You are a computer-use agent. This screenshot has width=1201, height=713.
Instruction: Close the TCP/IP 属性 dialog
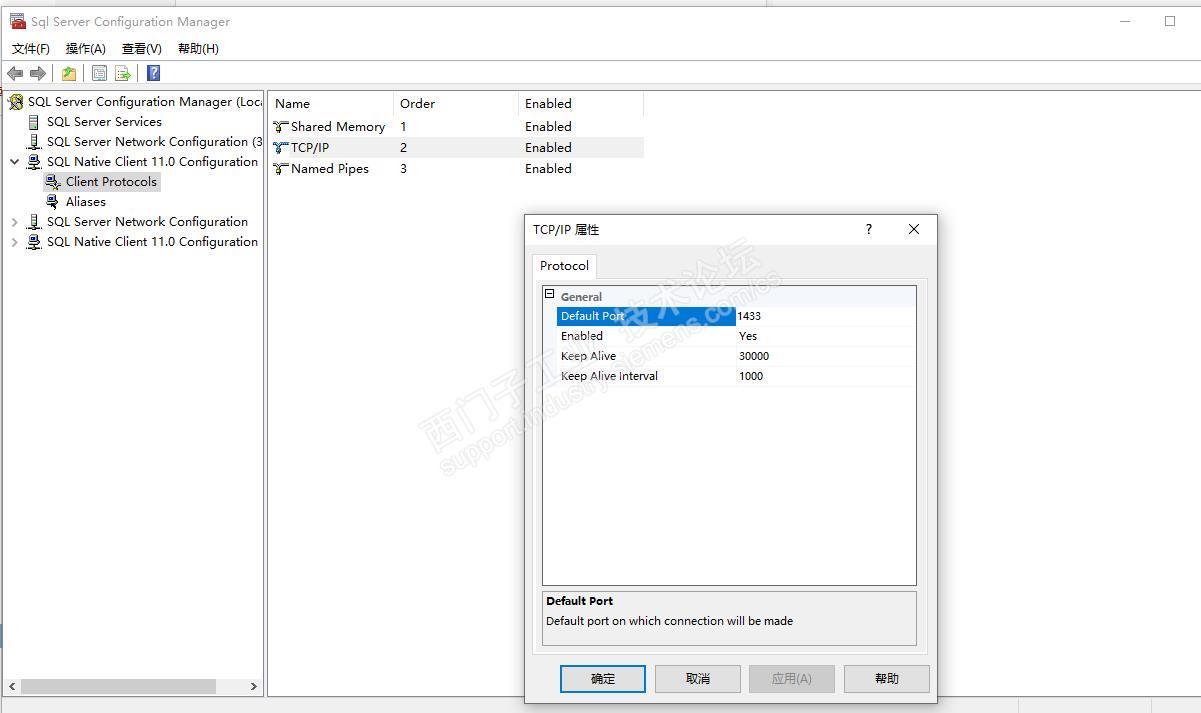coord(914,229)
